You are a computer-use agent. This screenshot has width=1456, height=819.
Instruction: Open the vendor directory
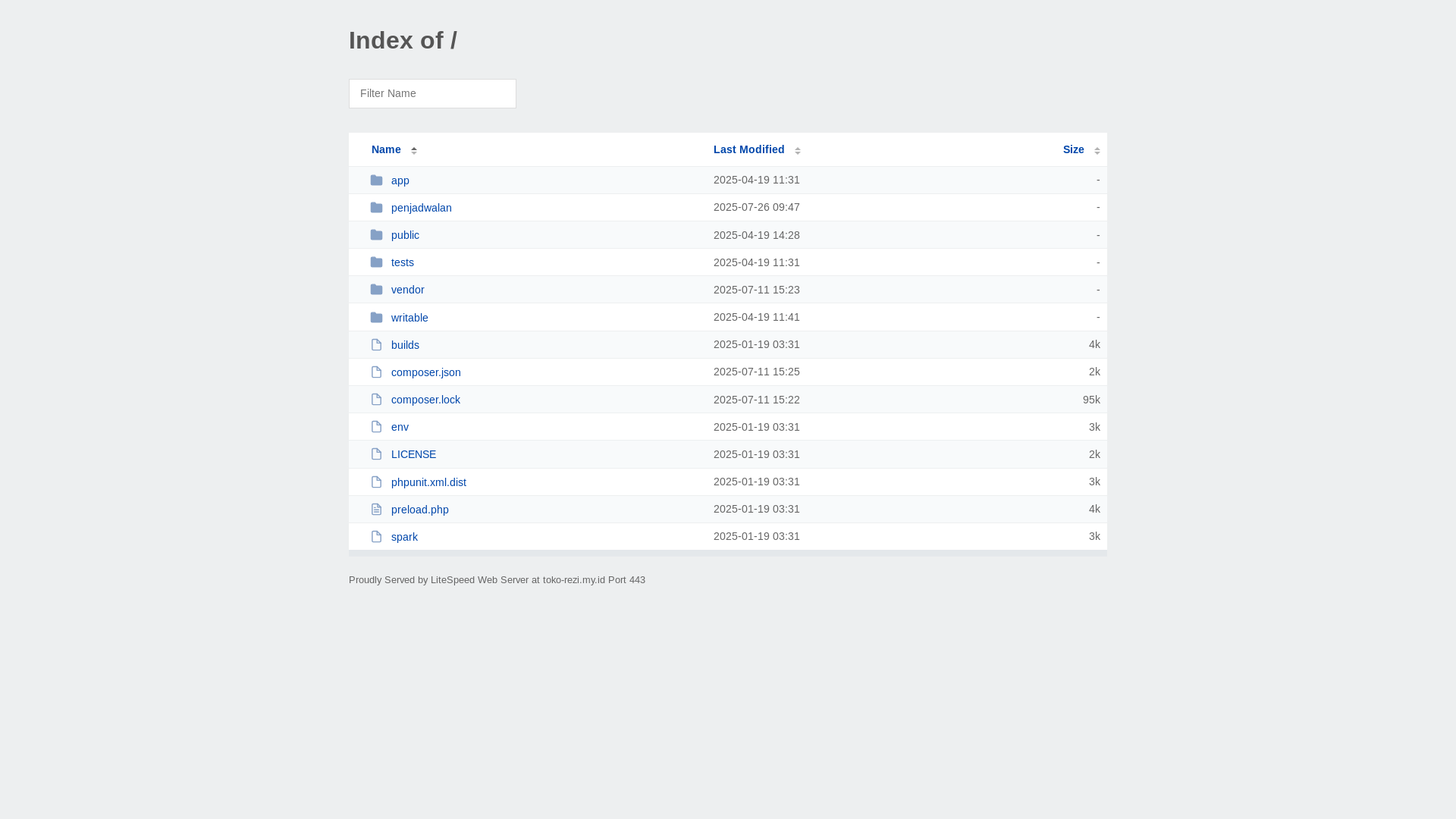(x=407, y=290)
